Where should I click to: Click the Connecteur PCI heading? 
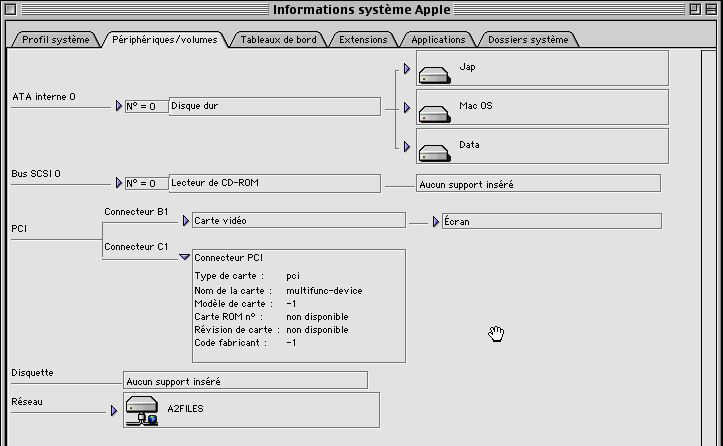pyautogui.click(x=228, y=258)
